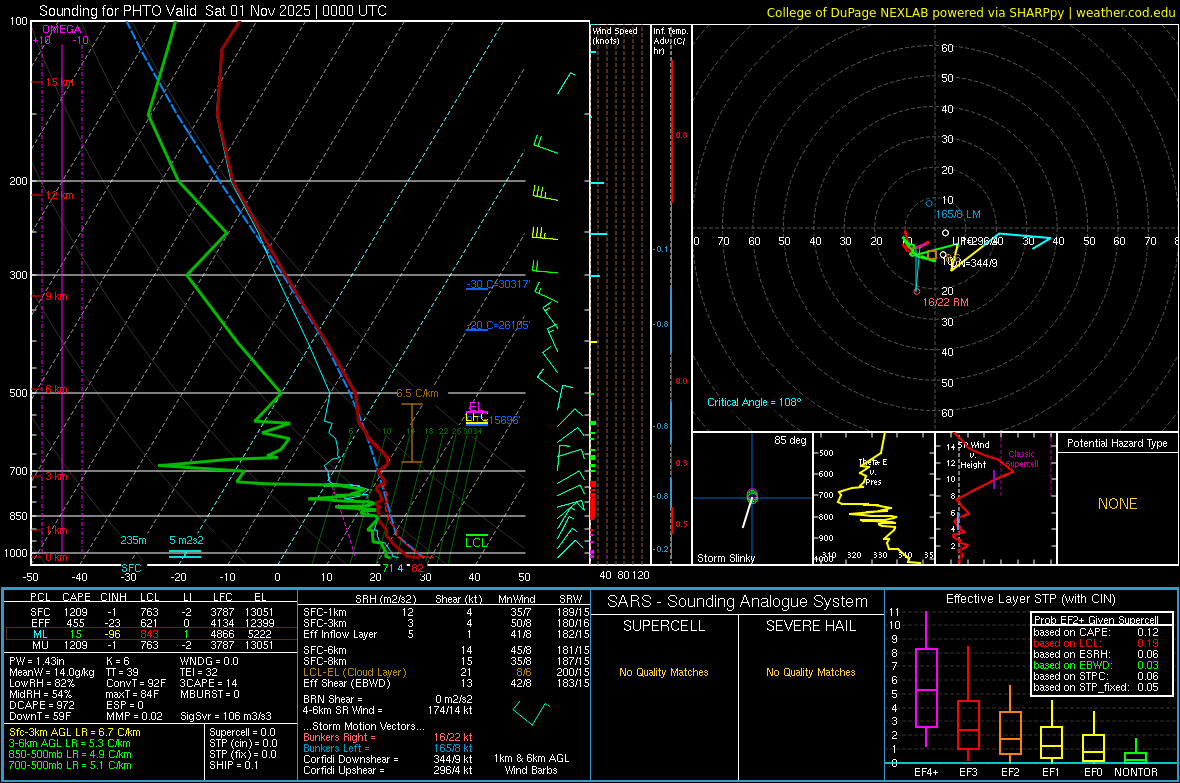
Task: Click the 'Wind Speed (knots)' panel header
Action: click(614, 35)
